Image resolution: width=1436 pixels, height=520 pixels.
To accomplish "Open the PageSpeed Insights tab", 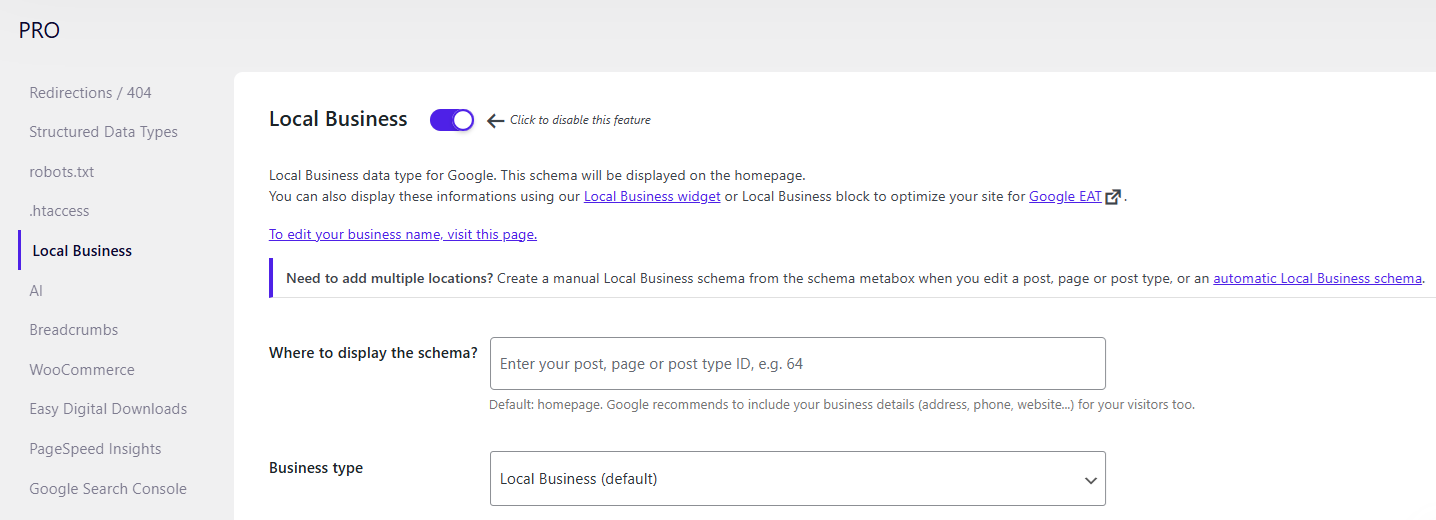I will coord(95,449).
